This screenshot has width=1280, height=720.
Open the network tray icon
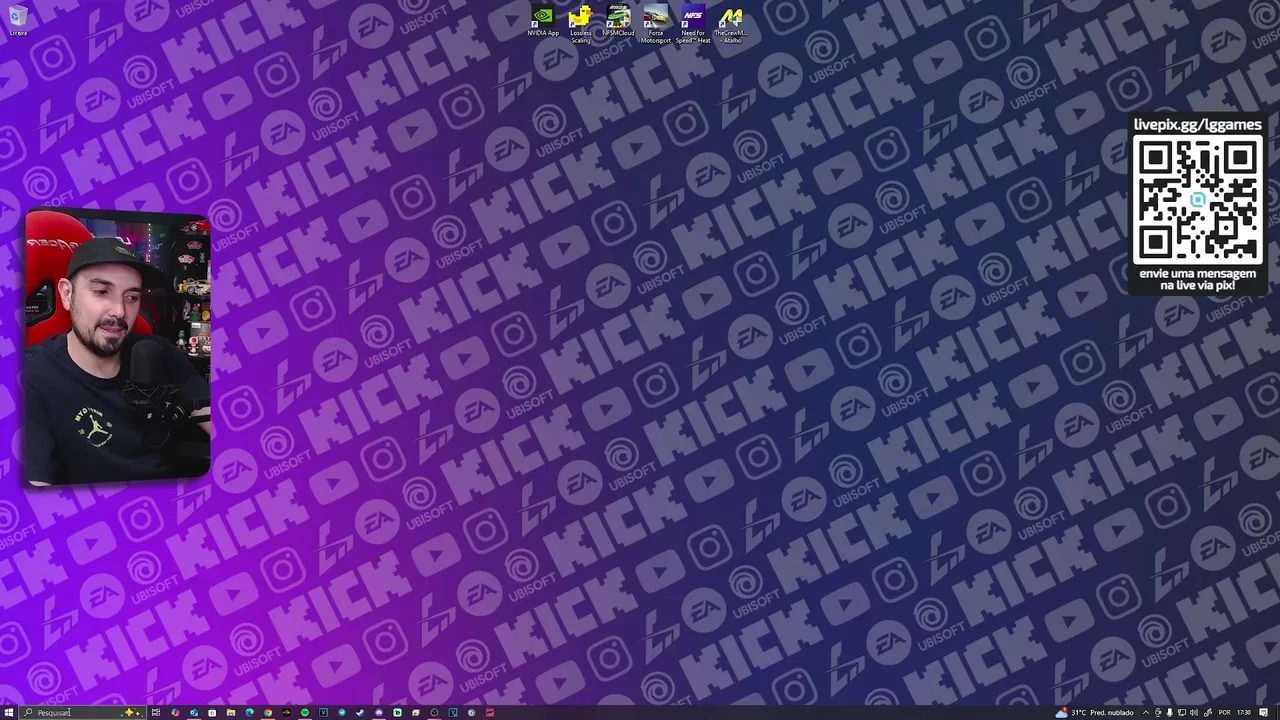(x=1182, y=712)
